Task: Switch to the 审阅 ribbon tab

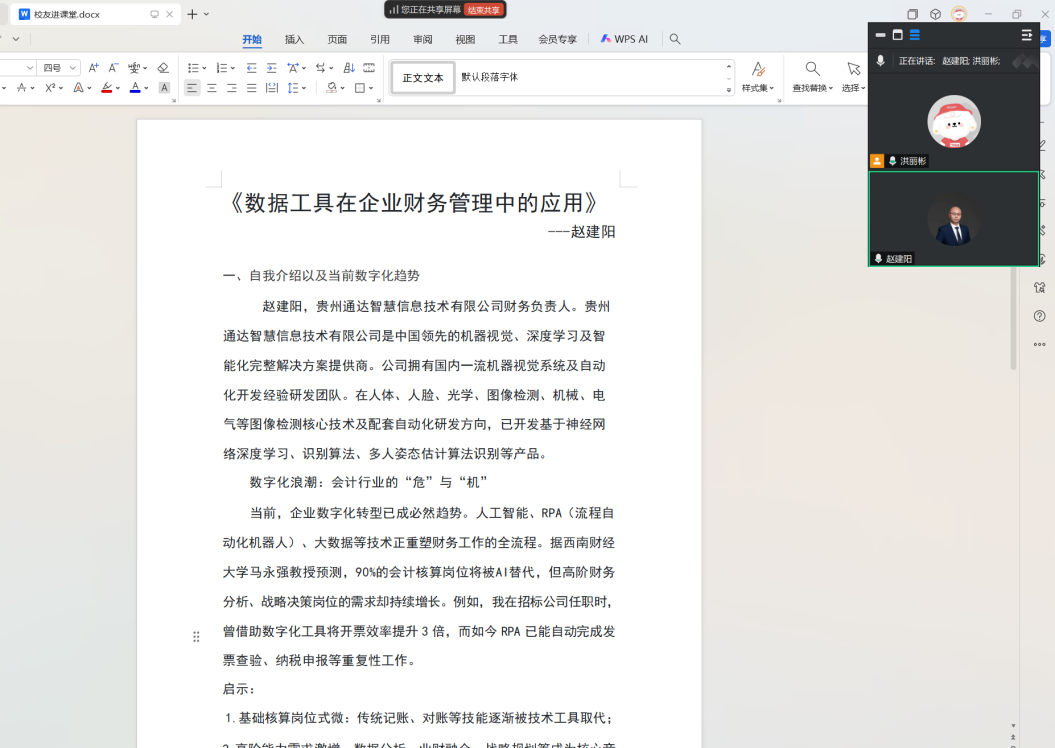Action: (x=423, y=39)
